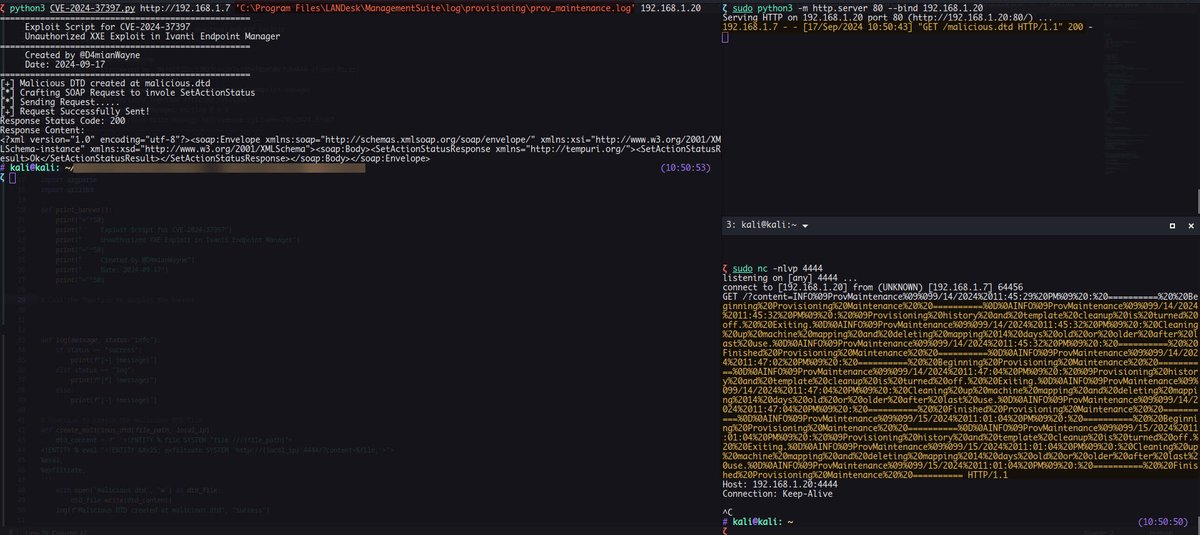Click 'Unauthorized XXE Exploit in Ivanti Endpoint Manager' line
Screen dimensions: 1200x535
click(x=151, y=36)
